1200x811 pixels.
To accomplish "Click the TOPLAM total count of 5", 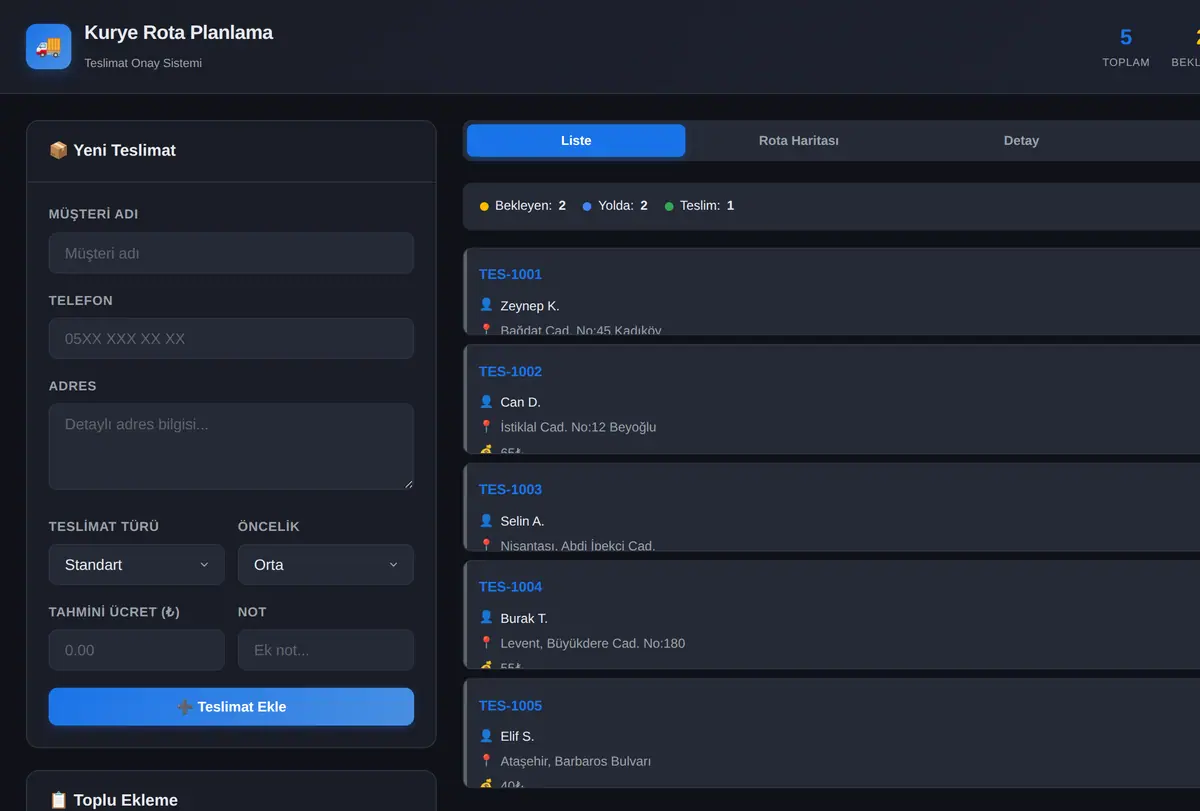I will pyautogui.click(x=1126, y=38).
